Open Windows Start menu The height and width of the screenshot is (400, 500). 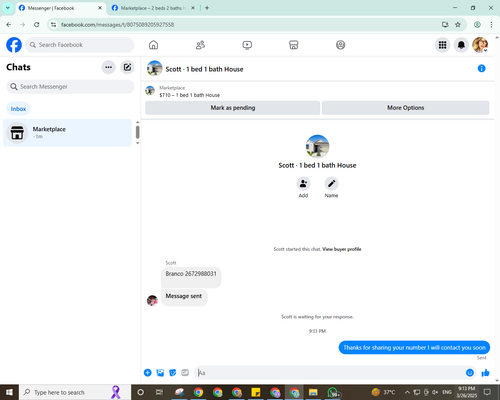(9, 392)
